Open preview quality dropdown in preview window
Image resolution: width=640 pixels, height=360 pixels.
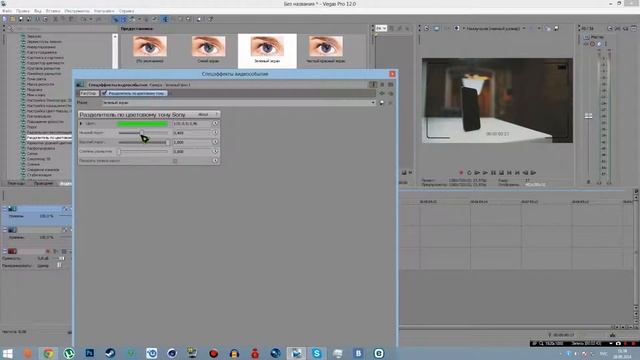pyautogui.click(x=524, y=29)
